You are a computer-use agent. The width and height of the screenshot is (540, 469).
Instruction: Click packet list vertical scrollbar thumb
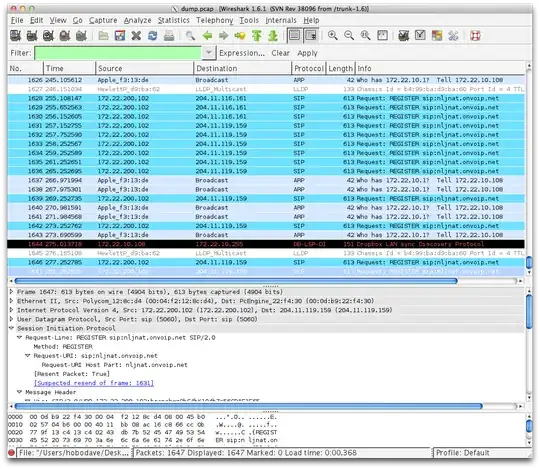pyautogui.click(x=529, y=263)
